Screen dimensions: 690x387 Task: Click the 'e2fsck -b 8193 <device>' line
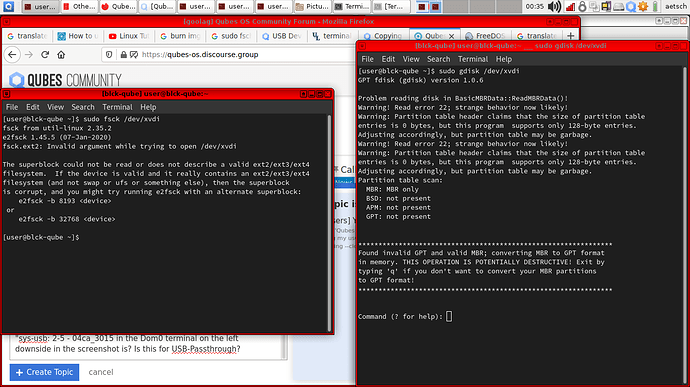pos(65,201)
